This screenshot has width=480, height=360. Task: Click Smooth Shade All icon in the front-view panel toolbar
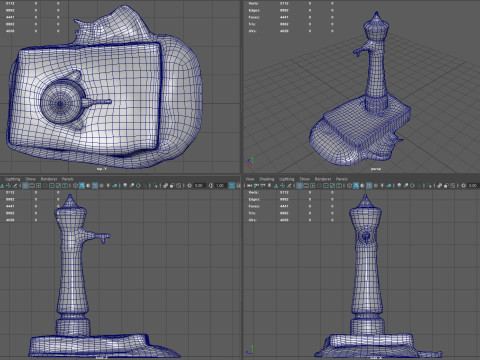coord(356,185)
